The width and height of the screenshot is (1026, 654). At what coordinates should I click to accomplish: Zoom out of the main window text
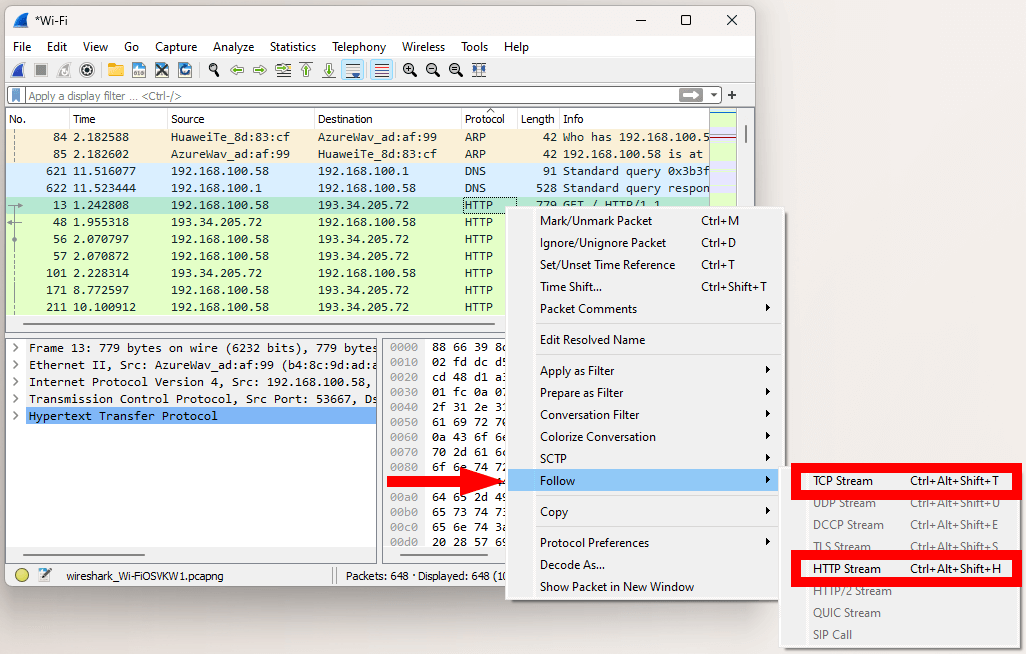[433, 70]
